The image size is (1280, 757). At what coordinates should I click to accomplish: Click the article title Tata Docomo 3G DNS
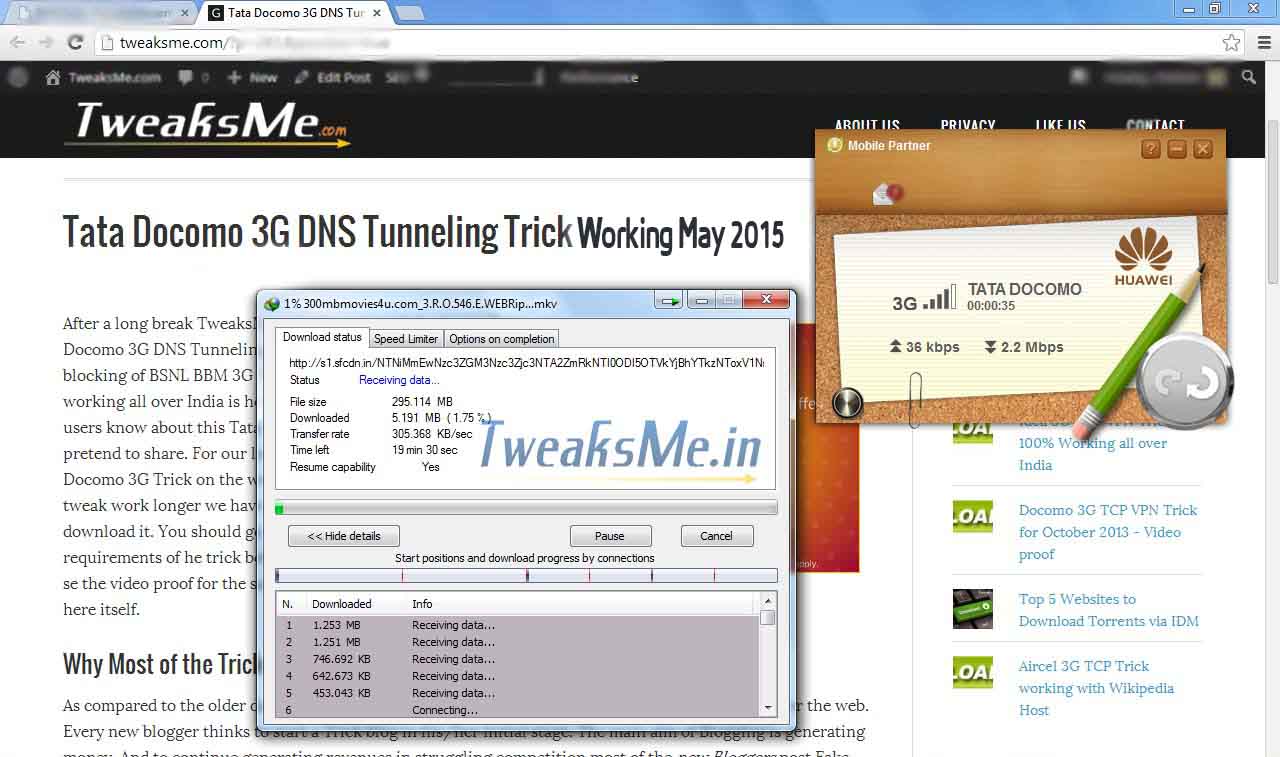point(317,232)
